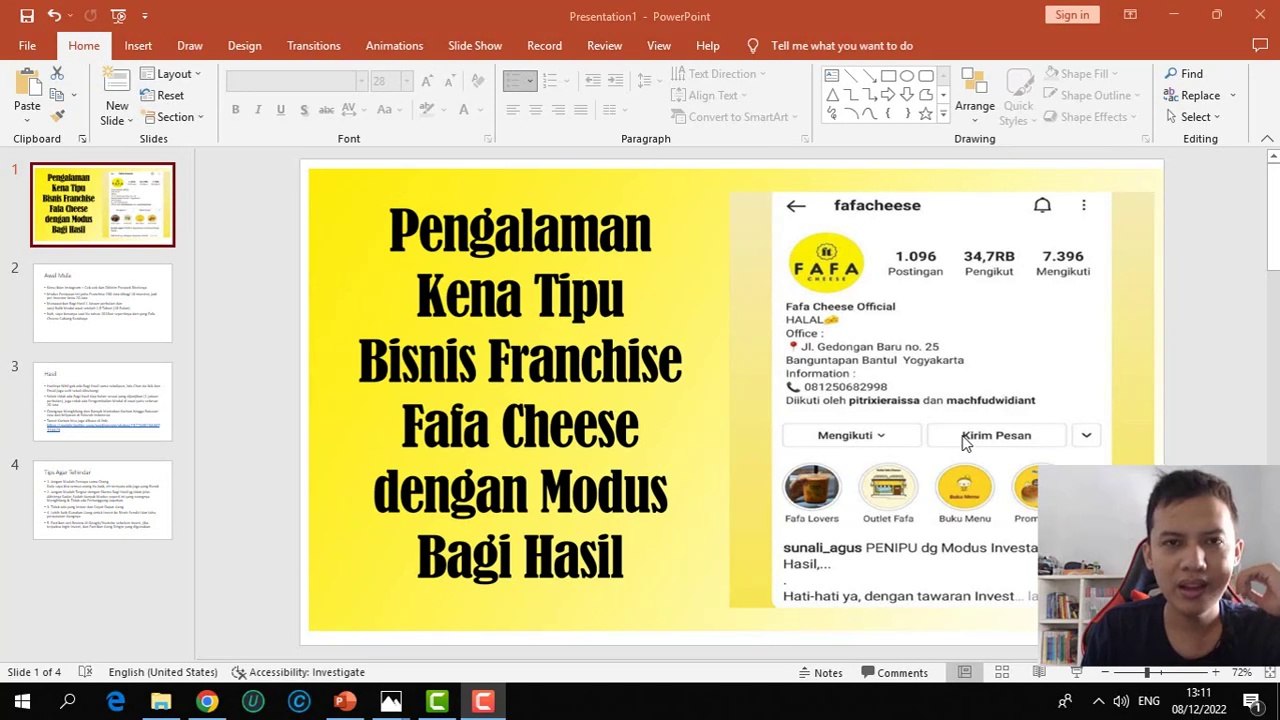The width and height of the screenshot is (1280, 720).
Task: Toggle Normal view in the status bar
Action: pyautogui.click(x=964, y=672)
